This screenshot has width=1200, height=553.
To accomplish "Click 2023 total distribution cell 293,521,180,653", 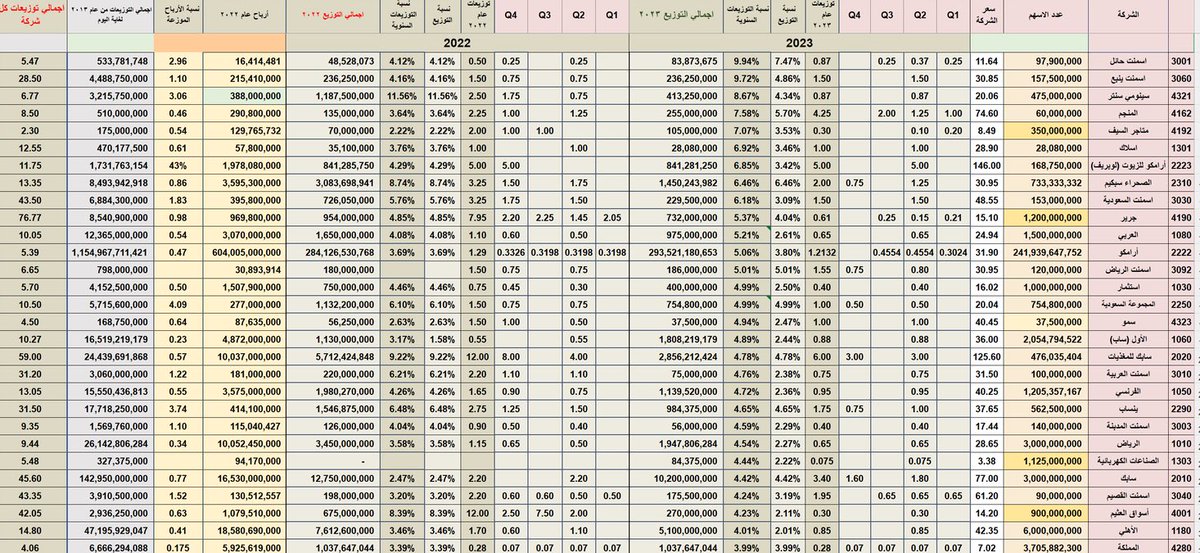I will [678, 252].
